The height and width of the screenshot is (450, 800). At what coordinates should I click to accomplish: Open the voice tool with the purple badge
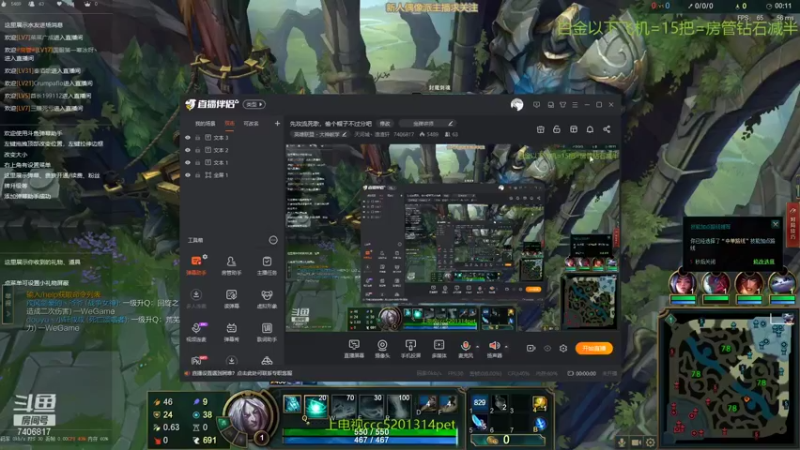(x=196, y=332)
